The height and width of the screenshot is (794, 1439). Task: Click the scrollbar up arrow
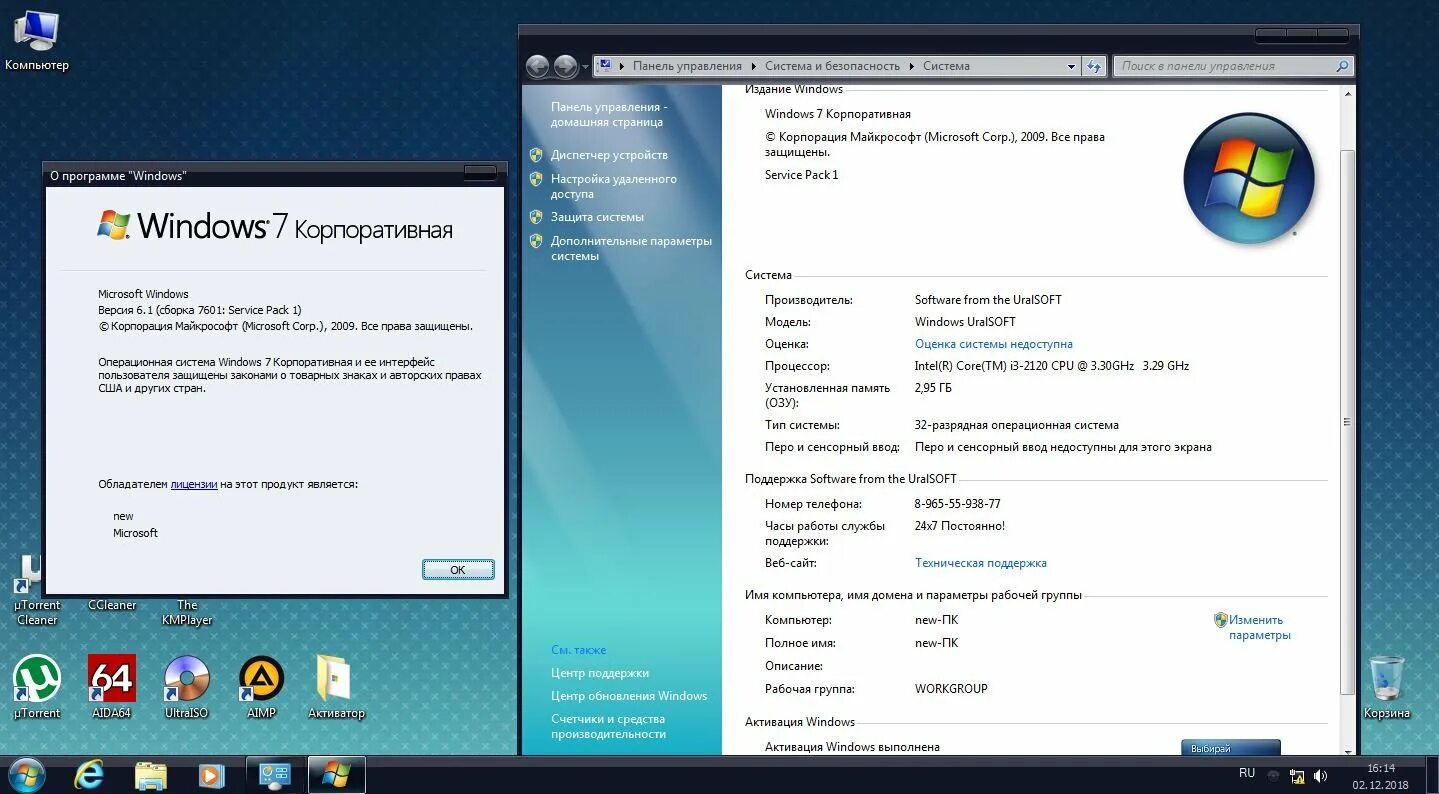[1347, 93]
